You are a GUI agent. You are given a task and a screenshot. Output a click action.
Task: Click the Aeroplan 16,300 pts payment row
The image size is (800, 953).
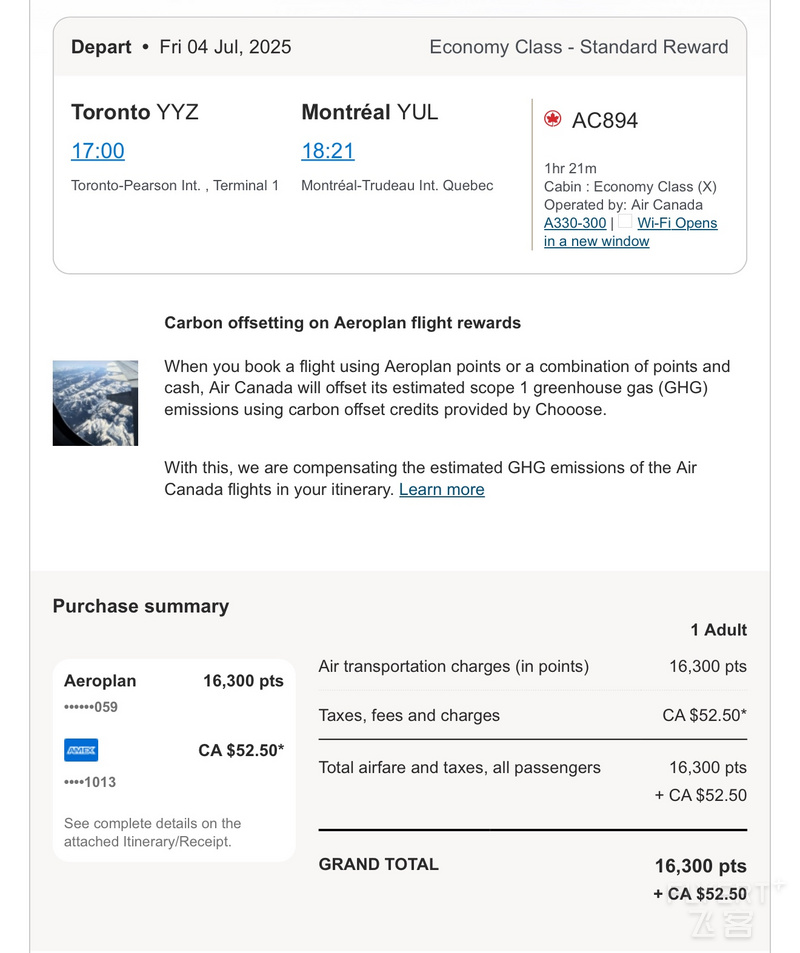[x=174, y=681]
